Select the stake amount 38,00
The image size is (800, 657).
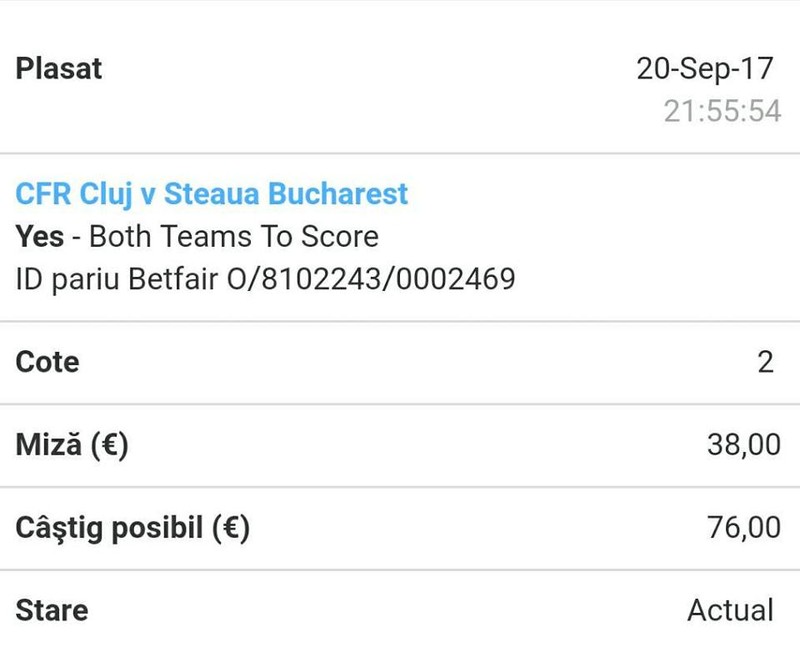click(x=744, y=445)
